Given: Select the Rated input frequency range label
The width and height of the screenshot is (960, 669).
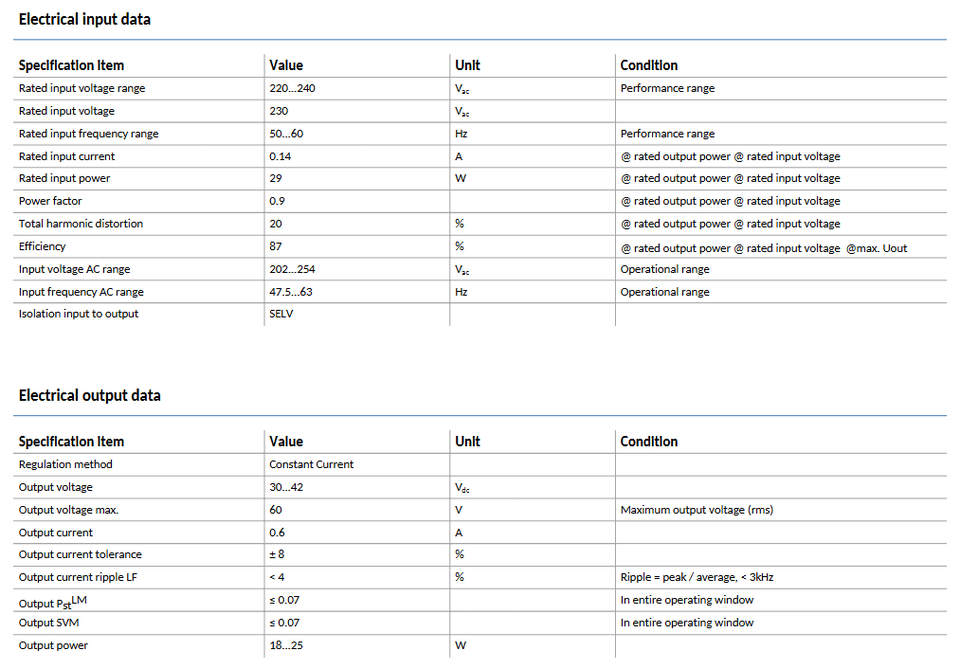Looking at the screenshot, I should point(88,133).
